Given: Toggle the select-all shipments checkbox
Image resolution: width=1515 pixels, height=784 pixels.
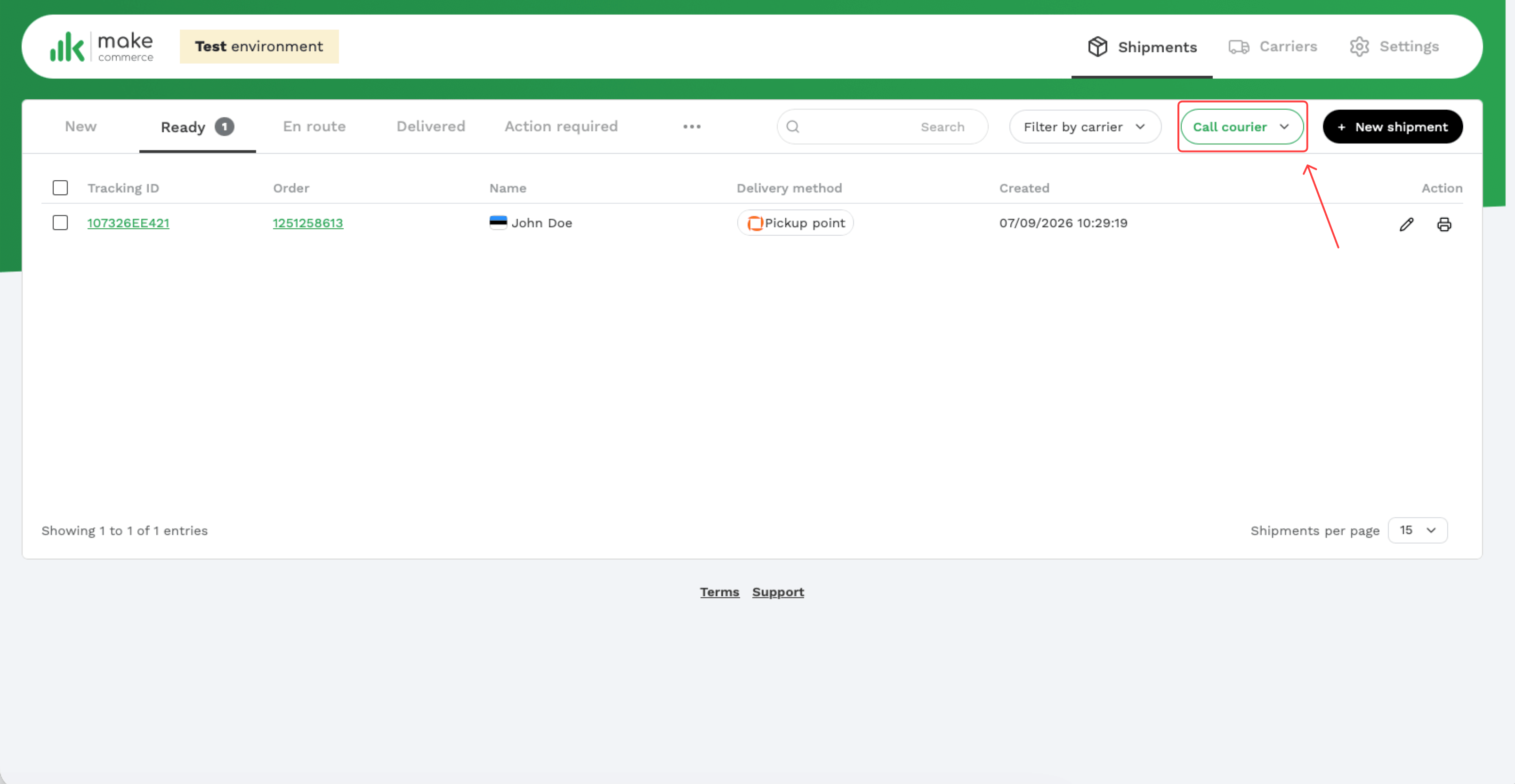Looking at the screenshot, I should (60, 187).
